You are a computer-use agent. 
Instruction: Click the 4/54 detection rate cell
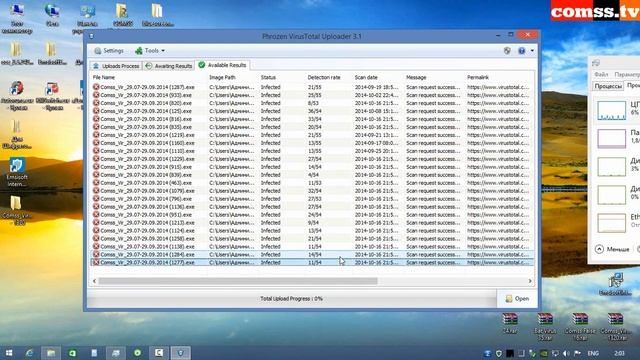click(313, 175)
